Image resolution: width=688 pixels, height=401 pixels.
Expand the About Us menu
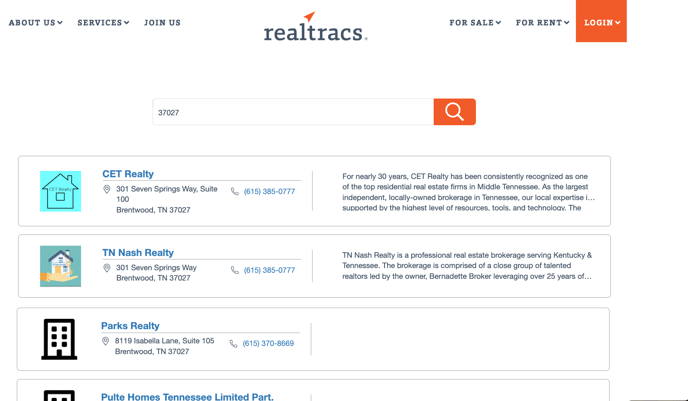36,22
